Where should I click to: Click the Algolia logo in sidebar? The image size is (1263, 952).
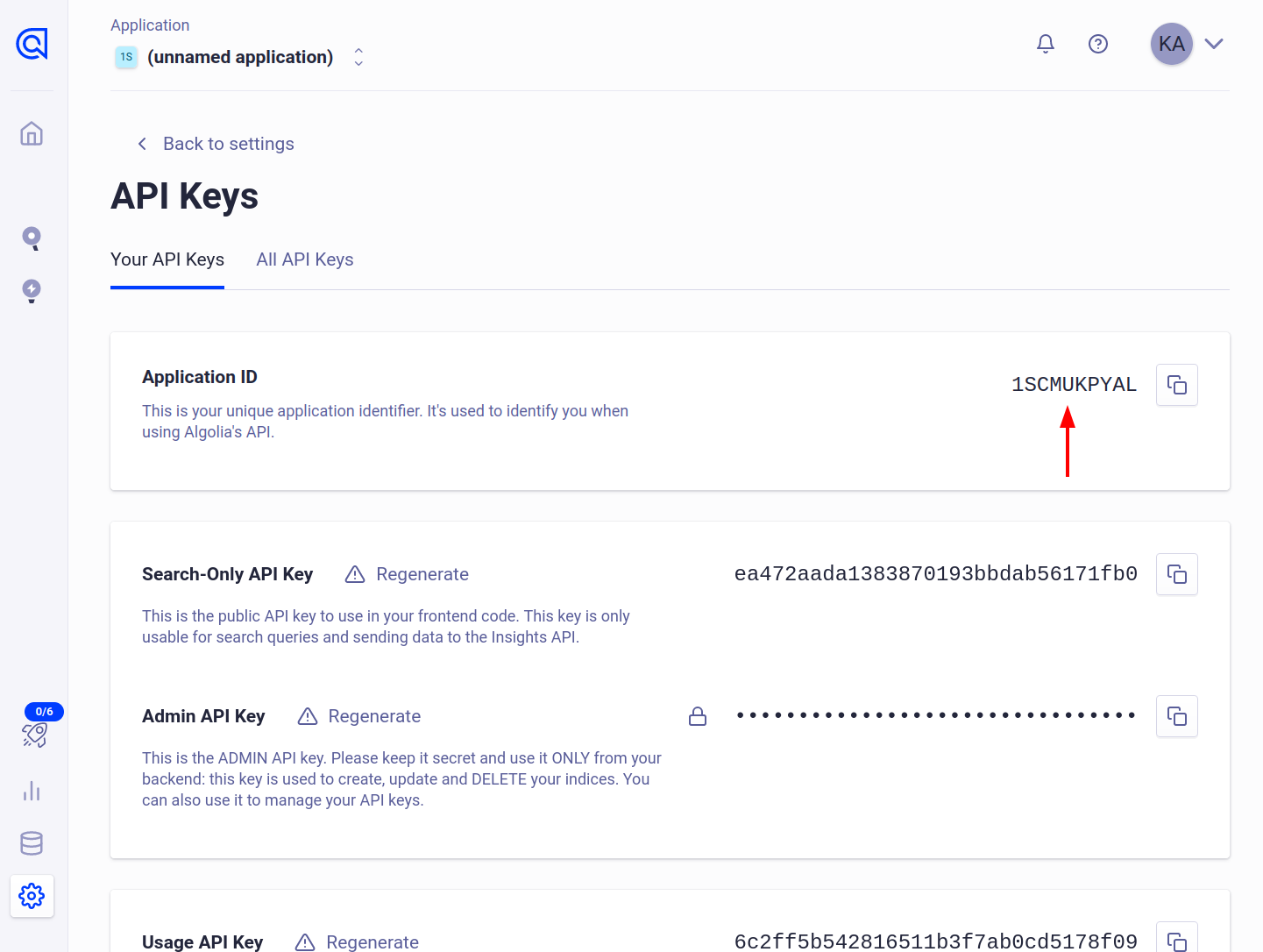(x=32, y=44)
